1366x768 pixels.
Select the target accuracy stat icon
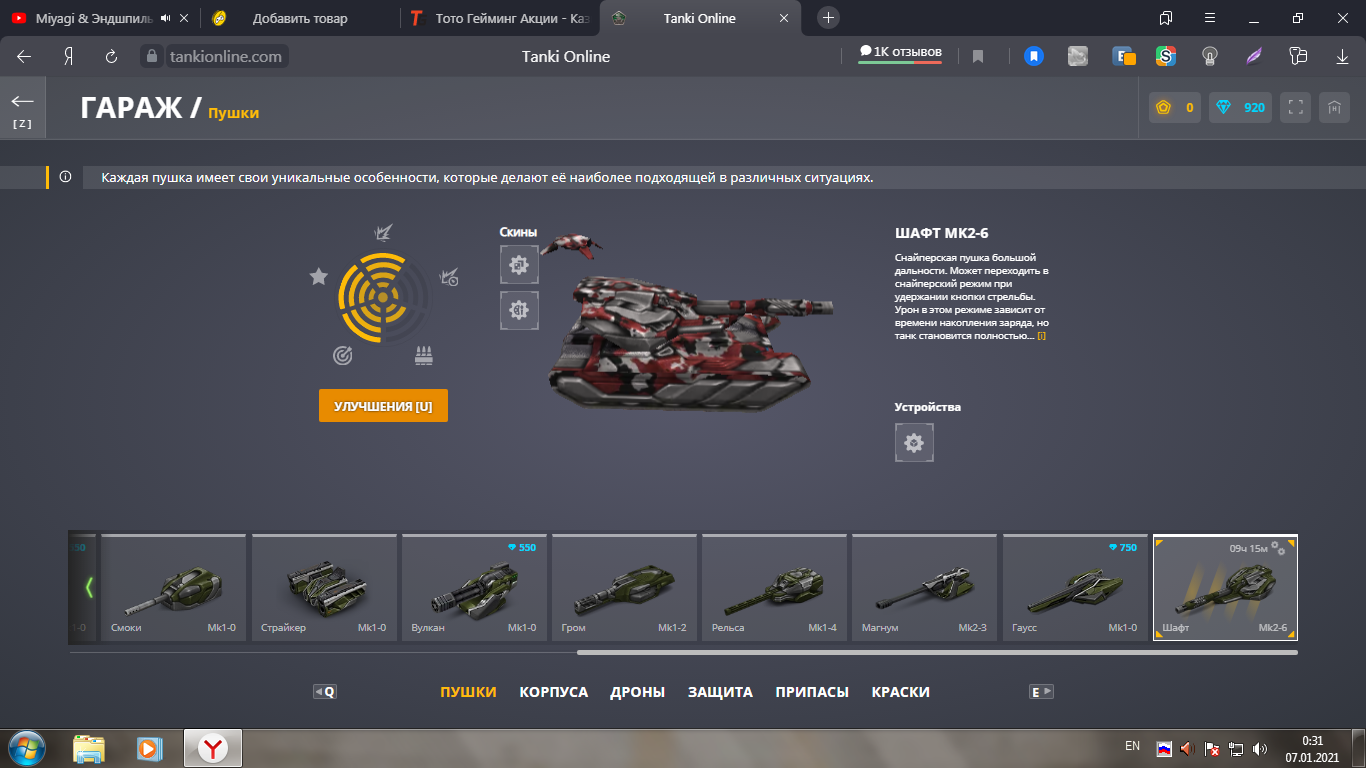point(342,355)
